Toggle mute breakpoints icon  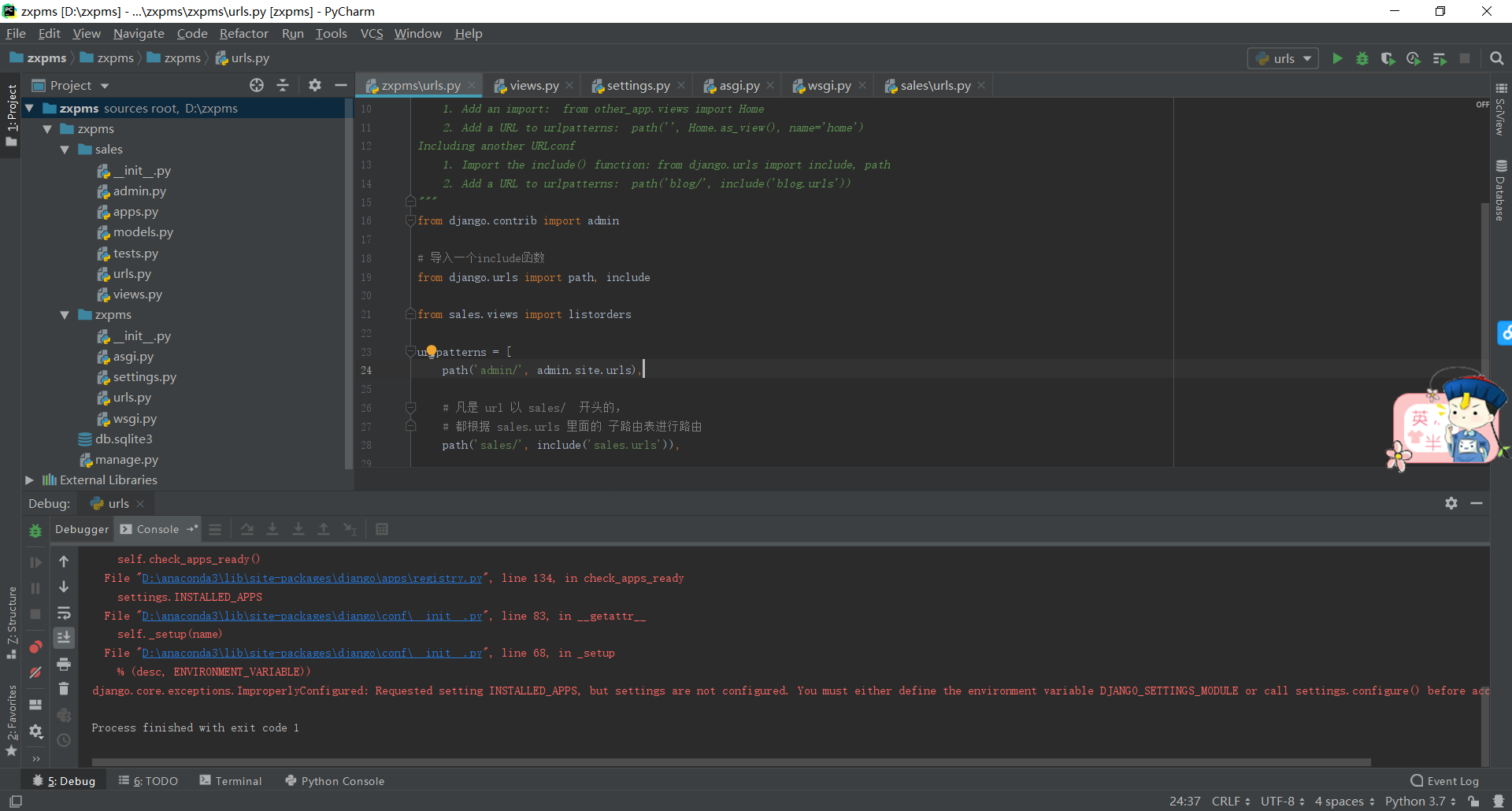click(x=35, y=672)
